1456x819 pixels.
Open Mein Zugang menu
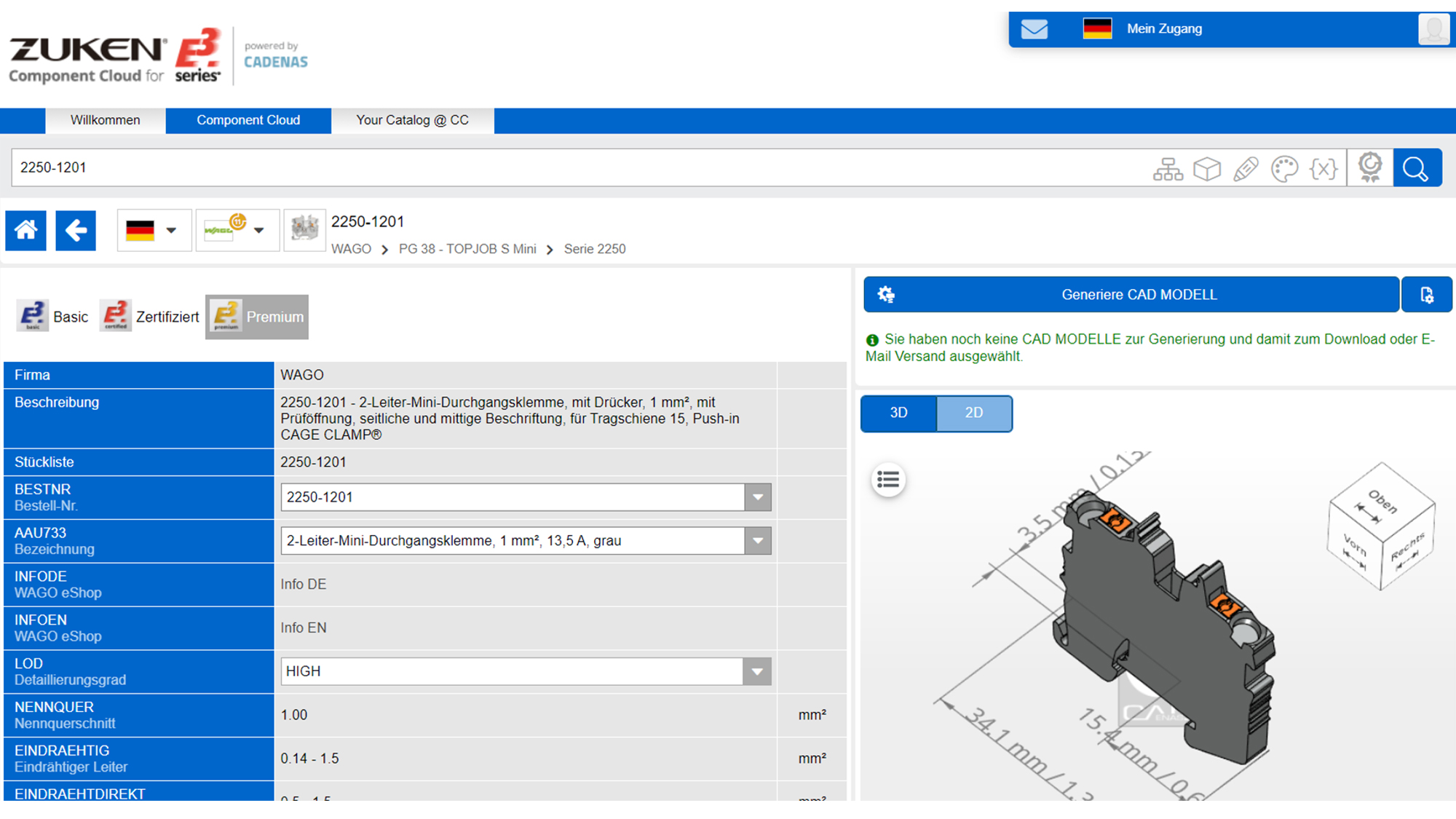tap(1164, 29)
